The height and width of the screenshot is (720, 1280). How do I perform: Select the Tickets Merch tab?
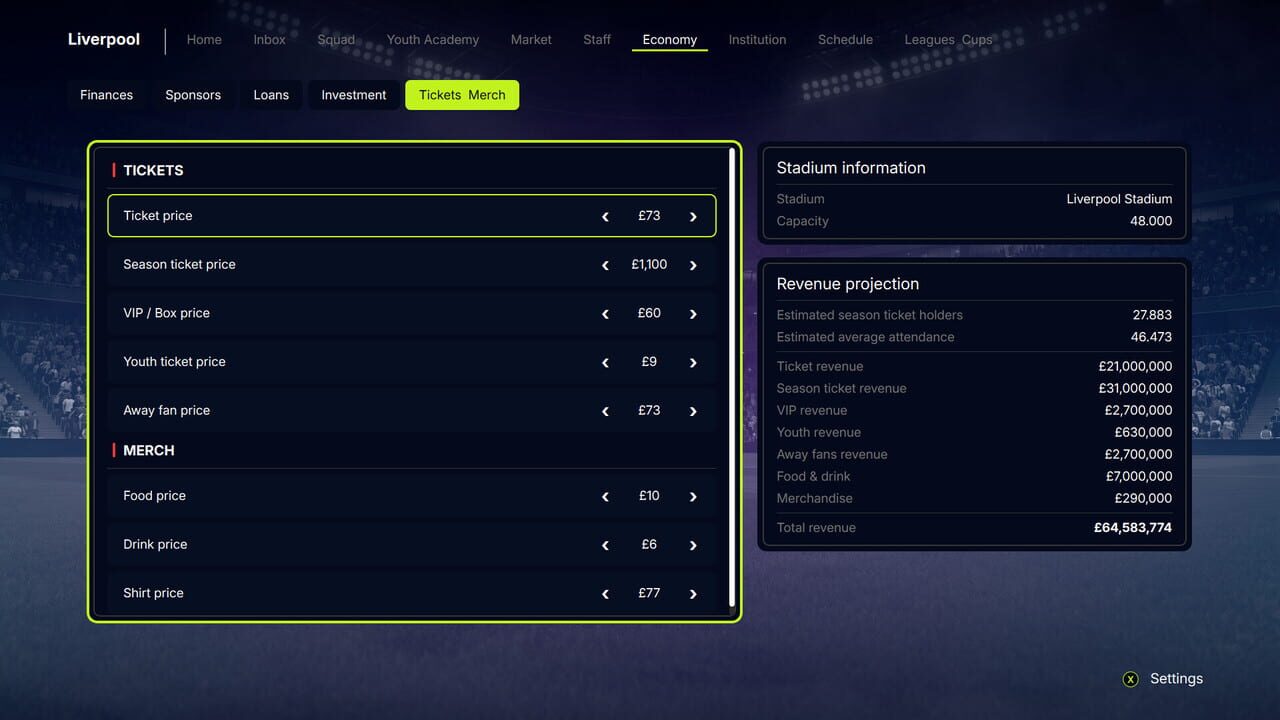pos(462,95)
